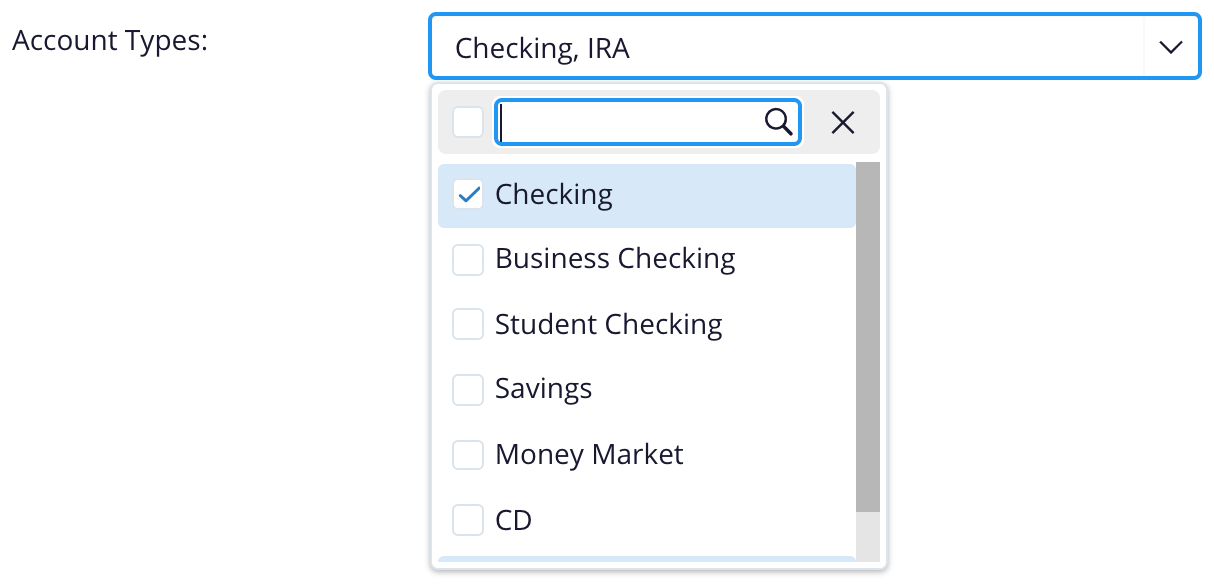Toggle the select-all checkbox in header
Image resolution: width=1214 pixels, height=586 pixels.
click(x=468, y=122)
